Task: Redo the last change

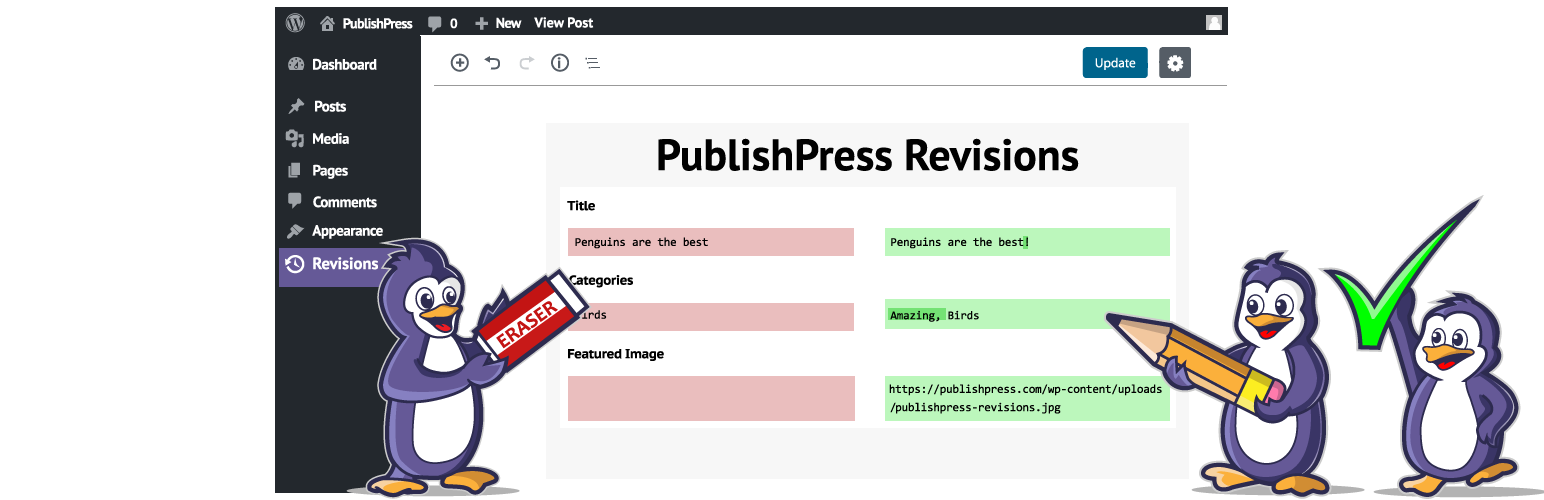Action: (526, 63)
